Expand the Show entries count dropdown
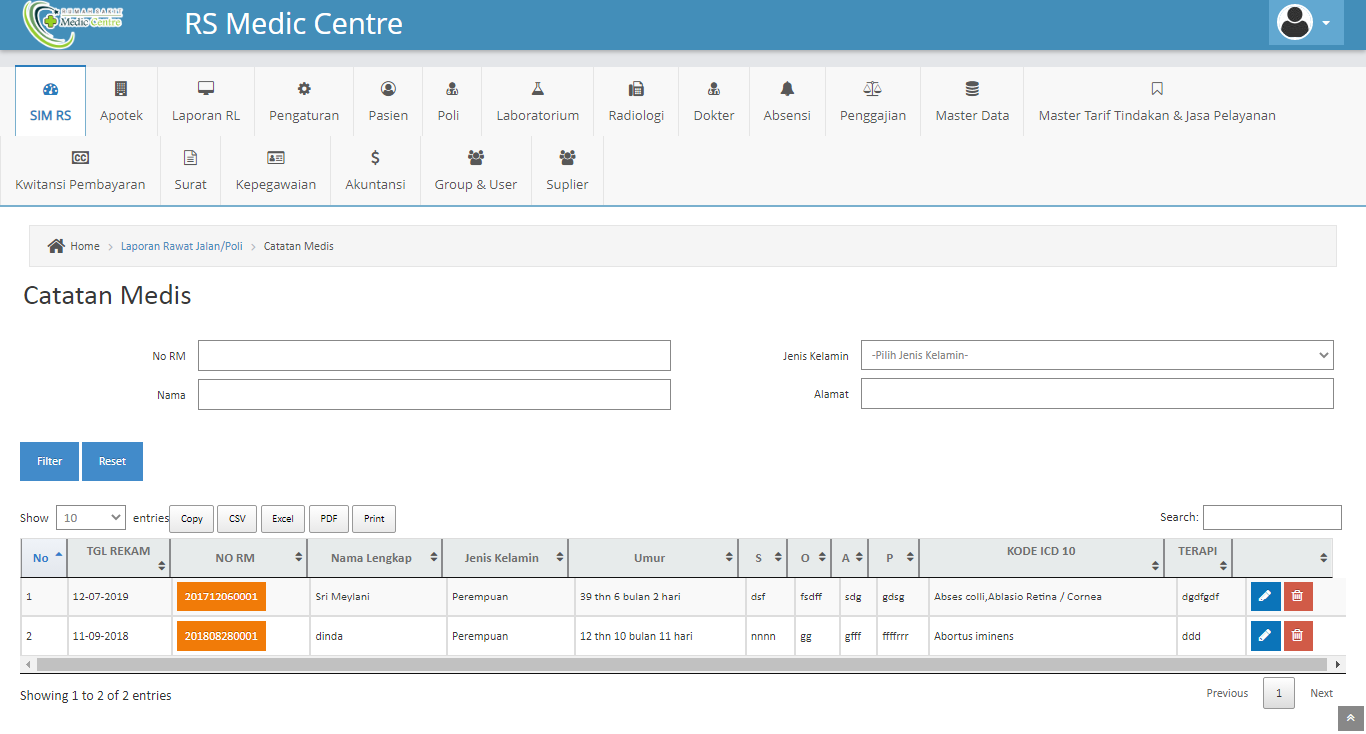This screenshot has width=1366, height=734. tap(91, 518)
